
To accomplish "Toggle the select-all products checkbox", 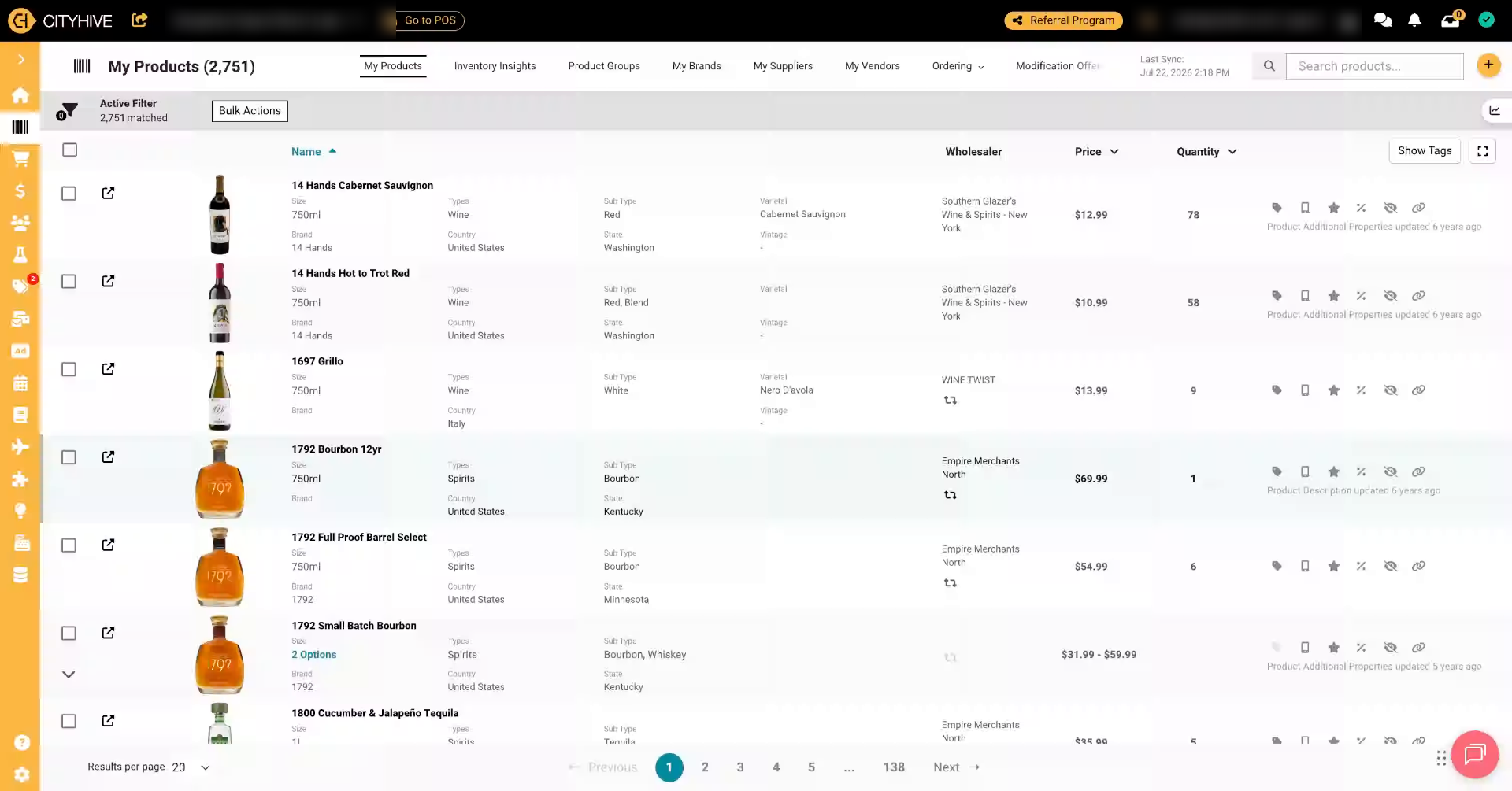I will coord(69,150).
